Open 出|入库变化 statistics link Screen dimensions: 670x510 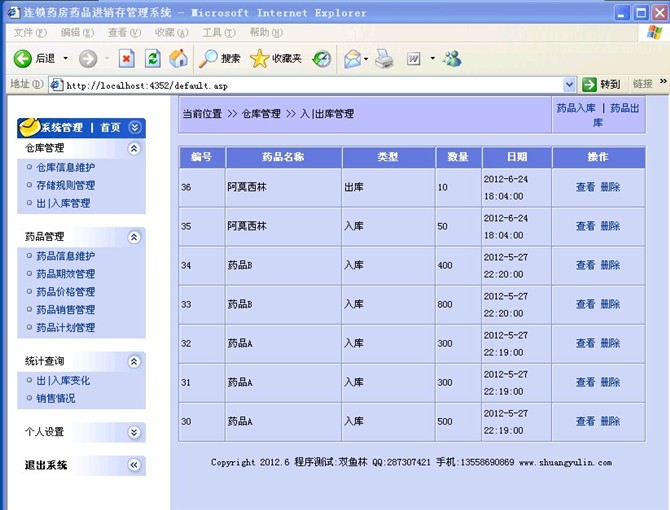coord(63,381)
